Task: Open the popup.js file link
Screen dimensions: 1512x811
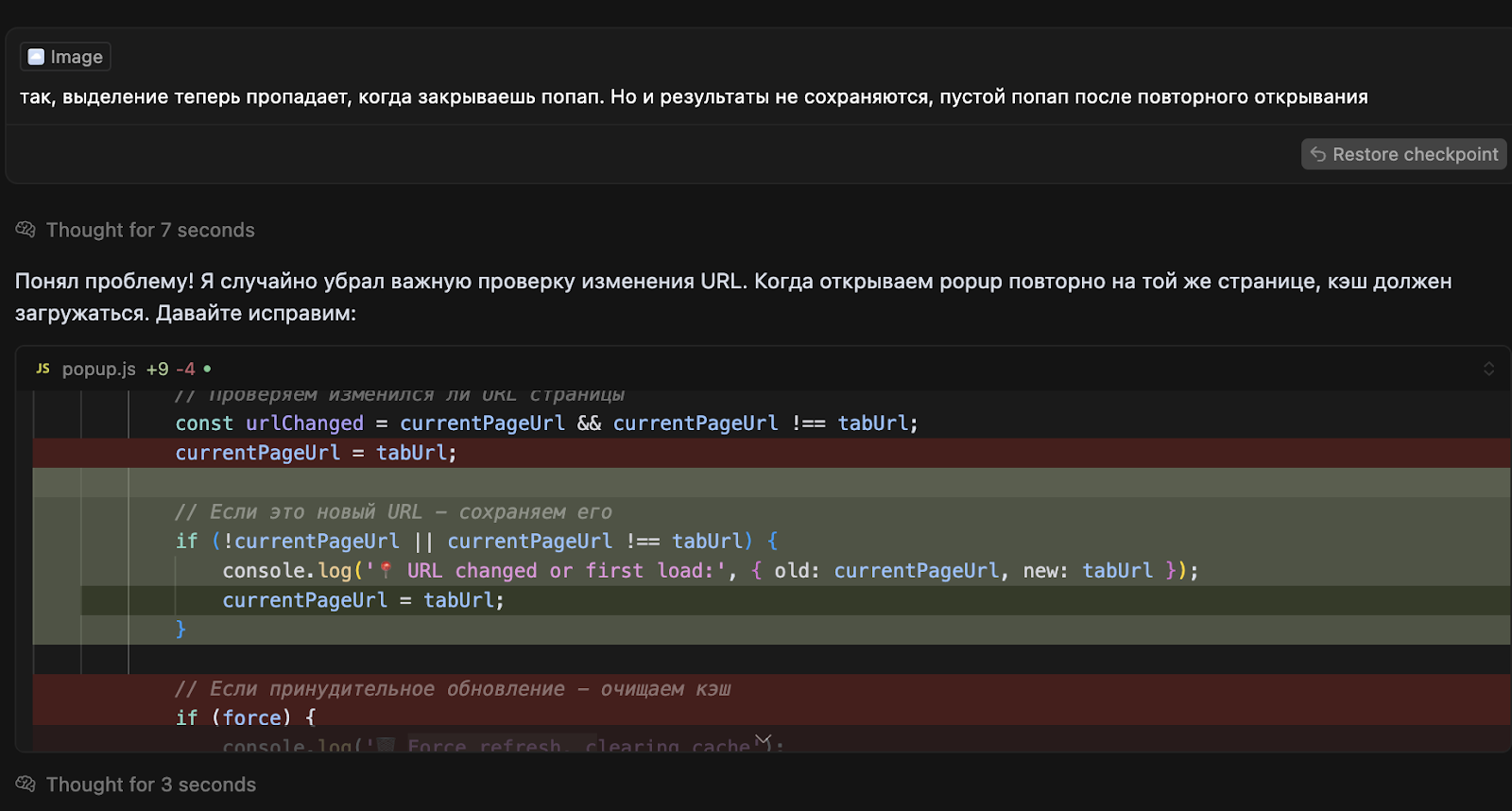Action: click(x=98, y=369)
